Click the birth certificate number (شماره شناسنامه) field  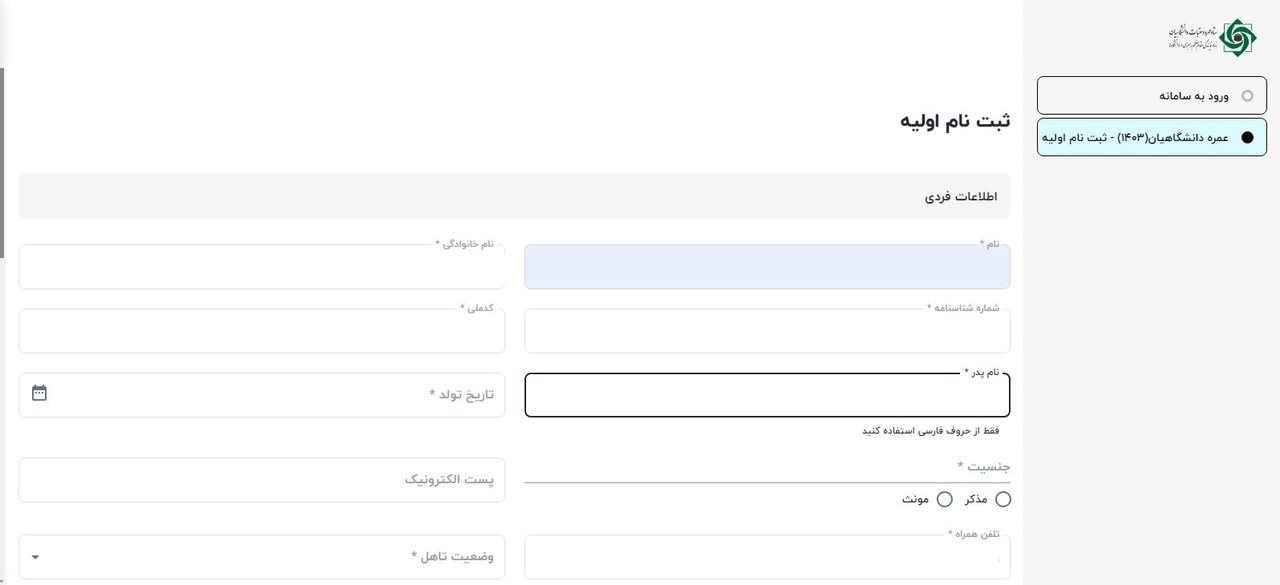(x=767, y=330)
